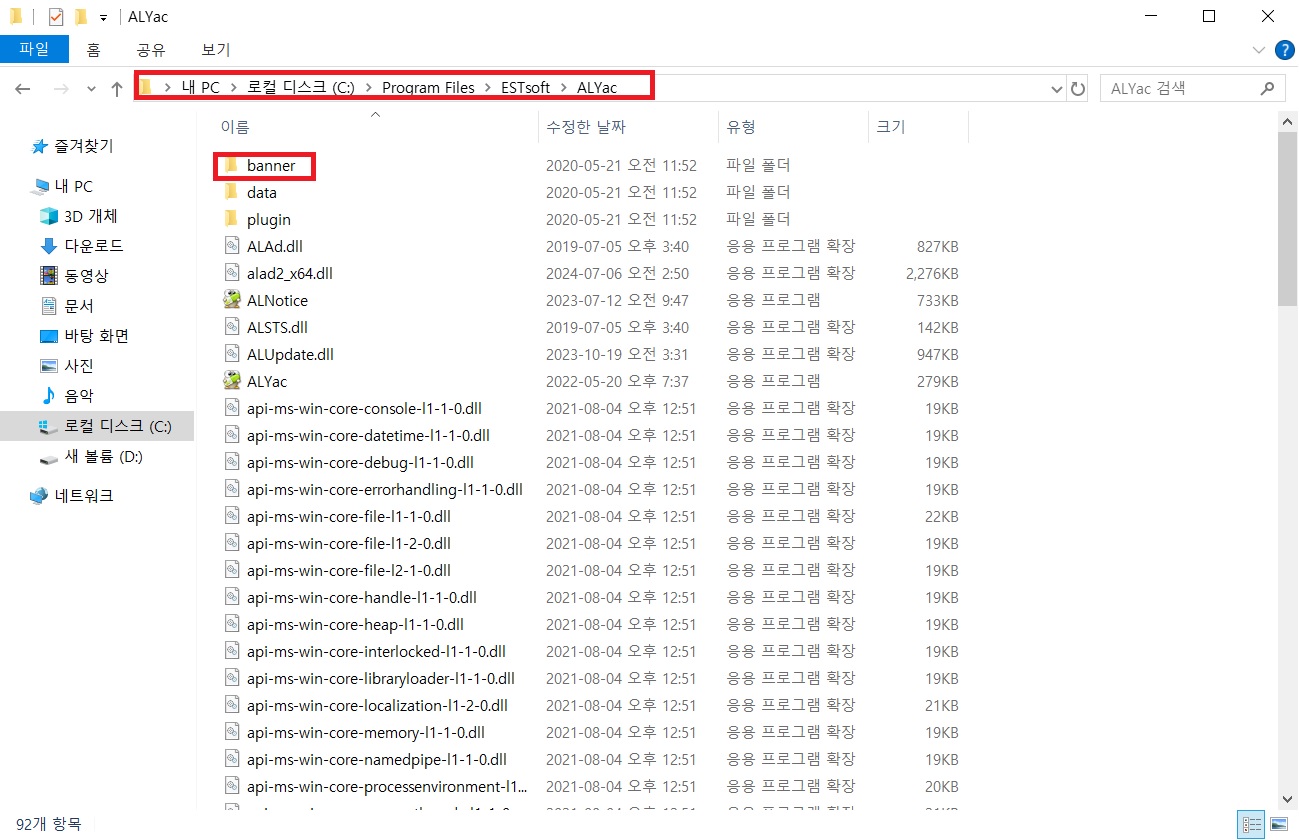Switch to details view icon
Screen dimensions: 1299x840
[1252, 825]
